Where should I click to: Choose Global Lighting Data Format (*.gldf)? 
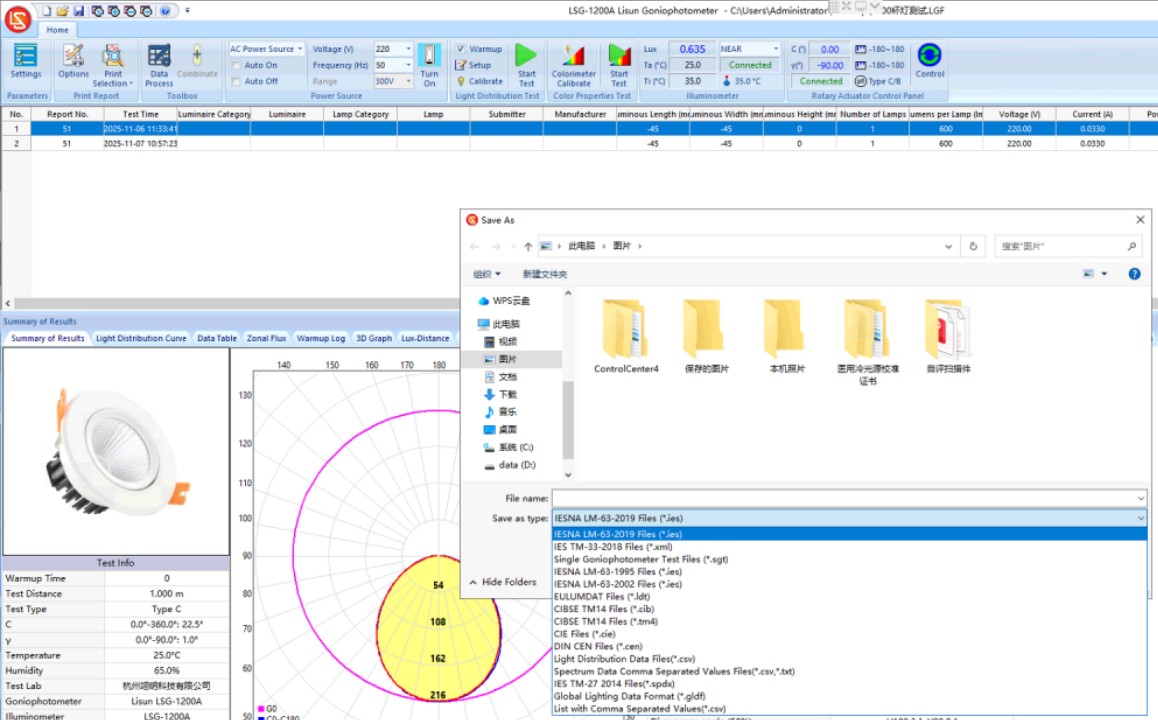pyautogui.click(x=849, y=696)
